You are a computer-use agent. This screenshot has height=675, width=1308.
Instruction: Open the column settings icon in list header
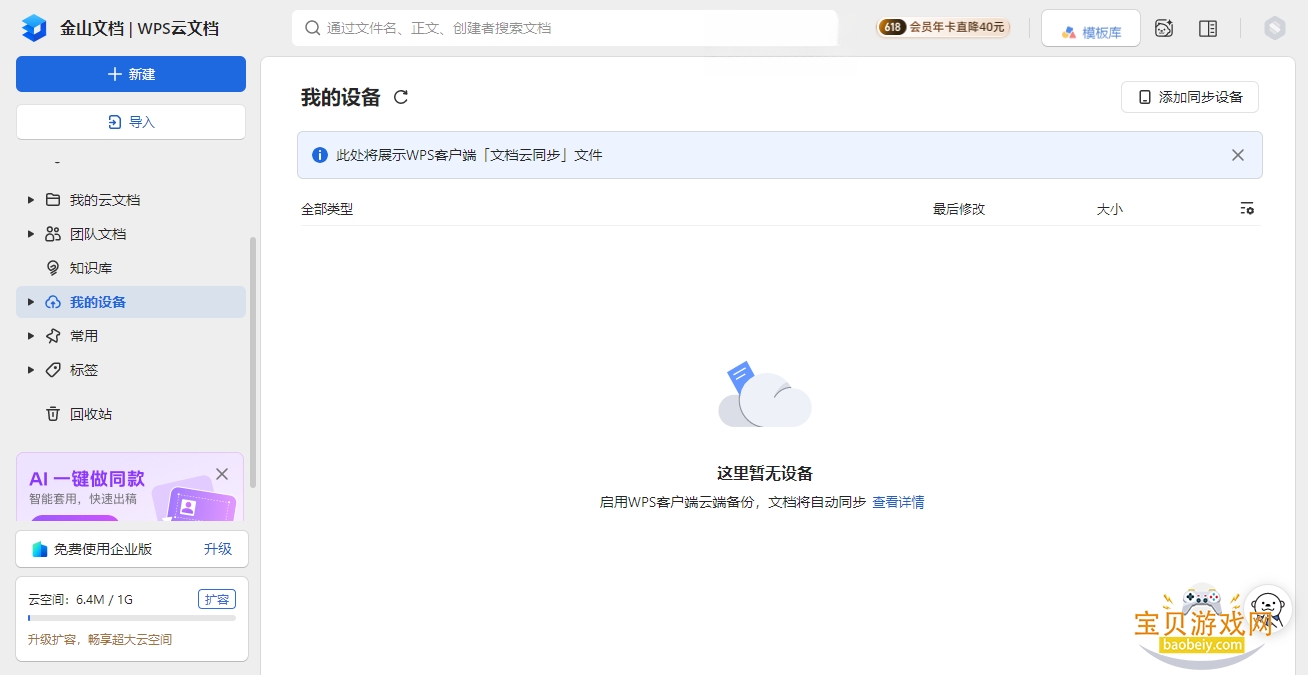1247,209
